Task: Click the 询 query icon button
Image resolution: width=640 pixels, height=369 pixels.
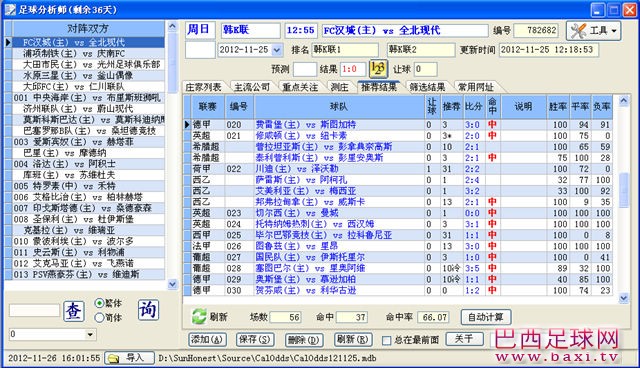Action: pos(148,310)
